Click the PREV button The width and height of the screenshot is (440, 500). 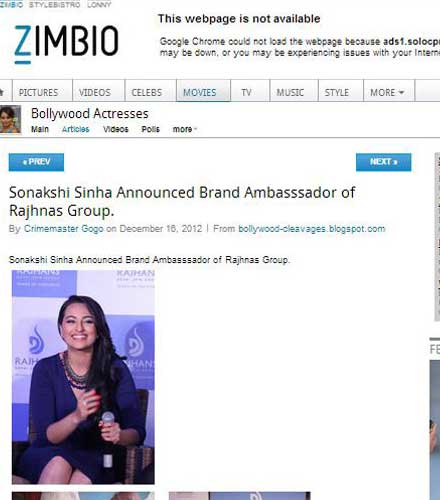[36, 162]
